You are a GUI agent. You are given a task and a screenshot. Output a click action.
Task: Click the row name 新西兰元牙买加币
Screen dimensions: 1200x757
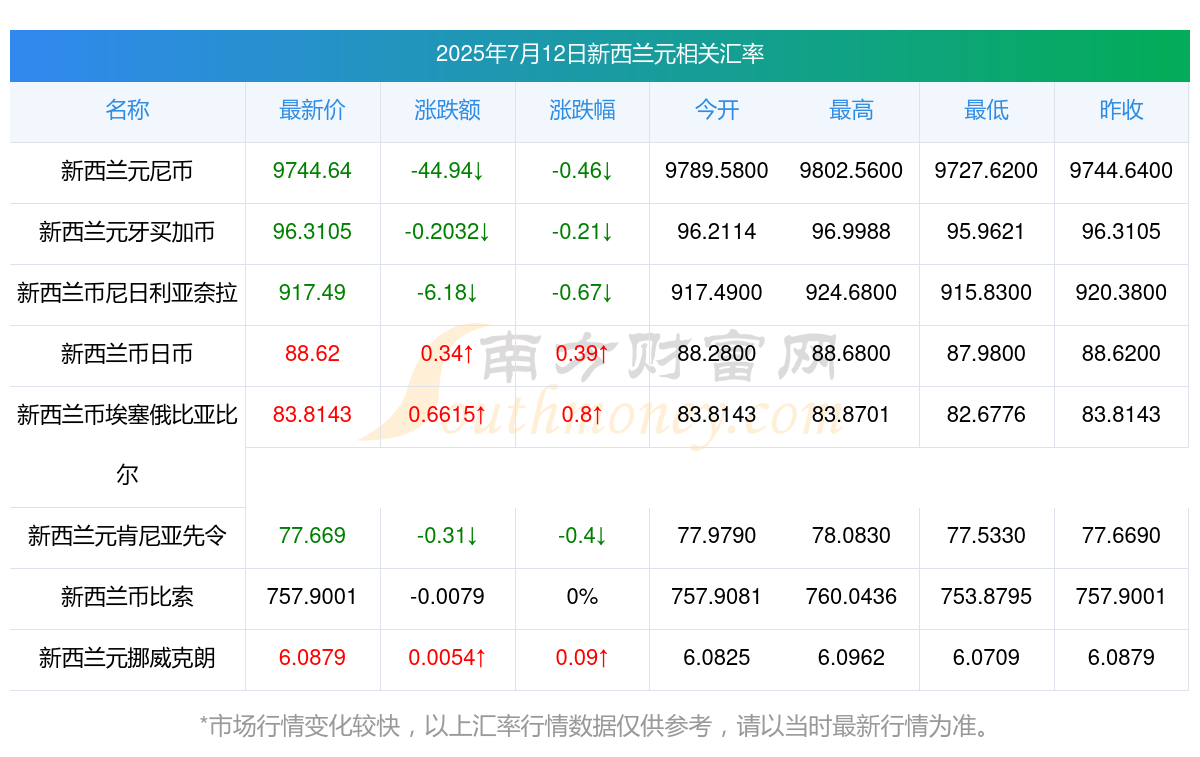click(x=127, y=232)
